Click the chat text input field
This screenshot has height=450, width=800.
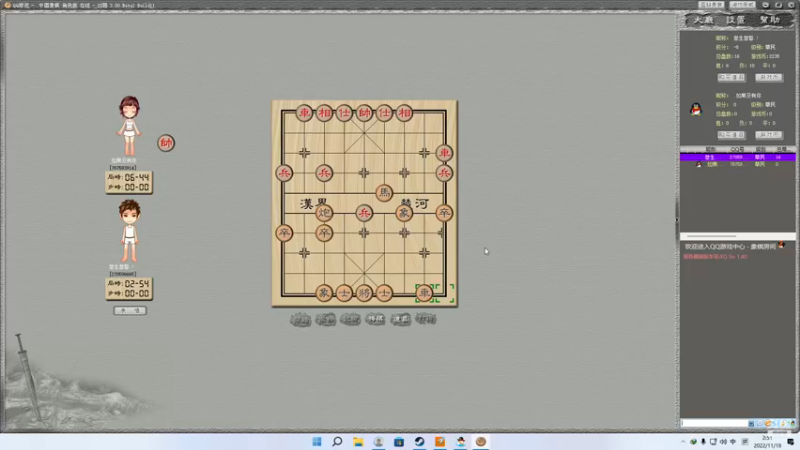click(x=714, y=423)
